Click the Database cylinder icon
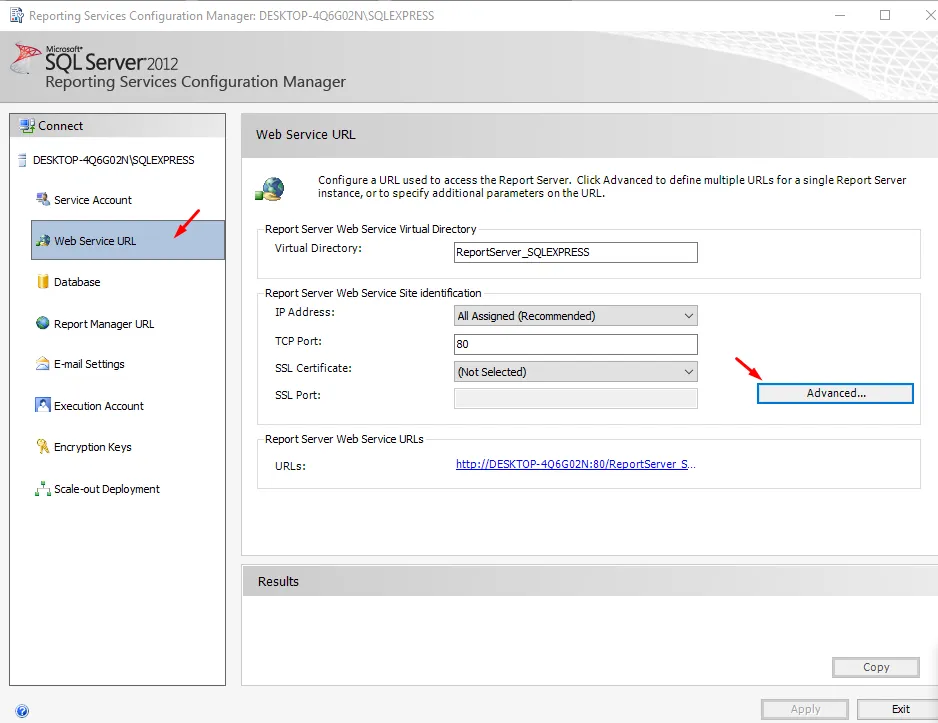938x723 pixels. 42,281
